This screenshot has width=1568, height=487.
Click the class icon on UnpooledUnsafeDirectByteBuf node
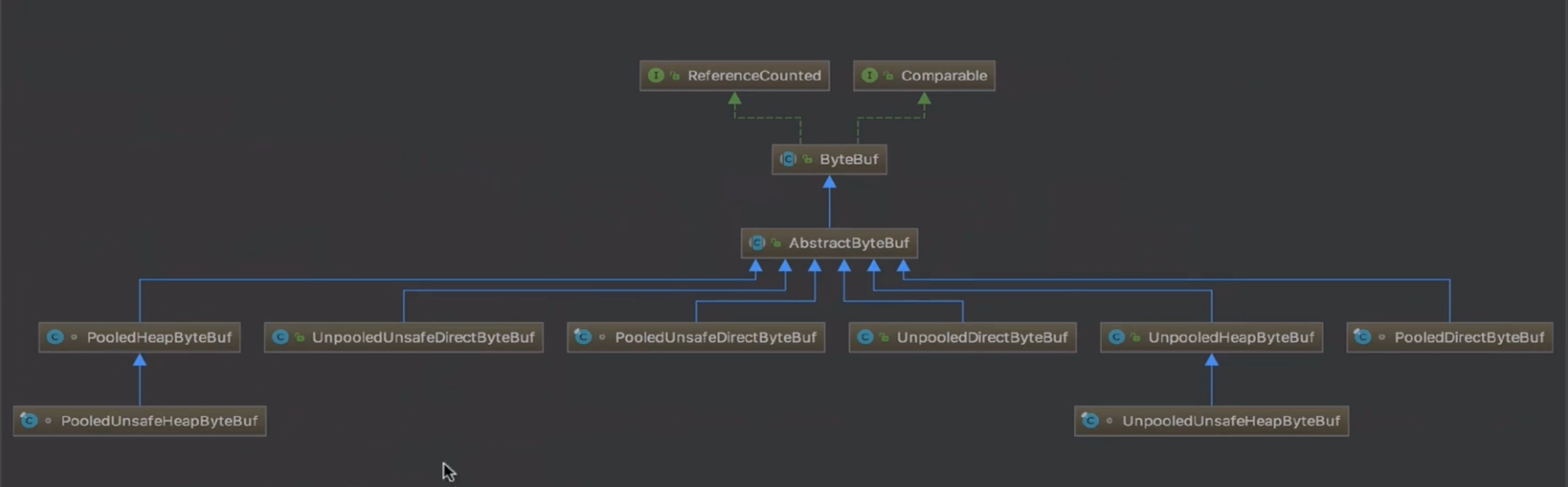280,337
